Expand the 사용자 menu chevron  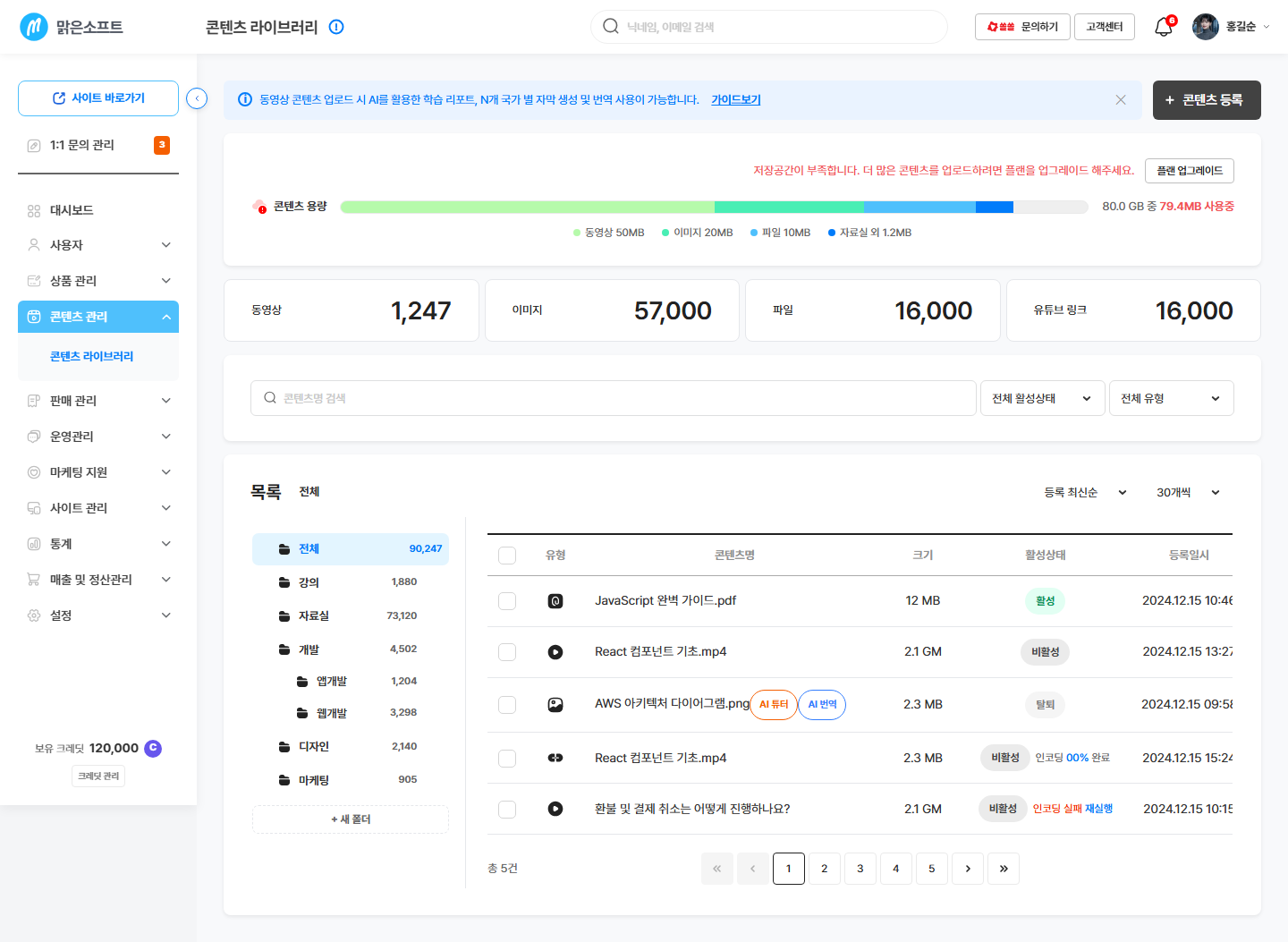166,245
